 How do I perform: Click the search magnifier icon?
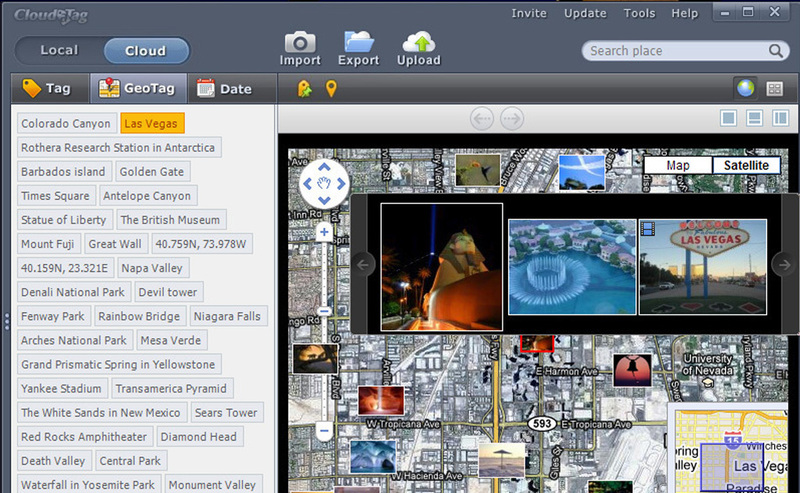pos(776,51)
